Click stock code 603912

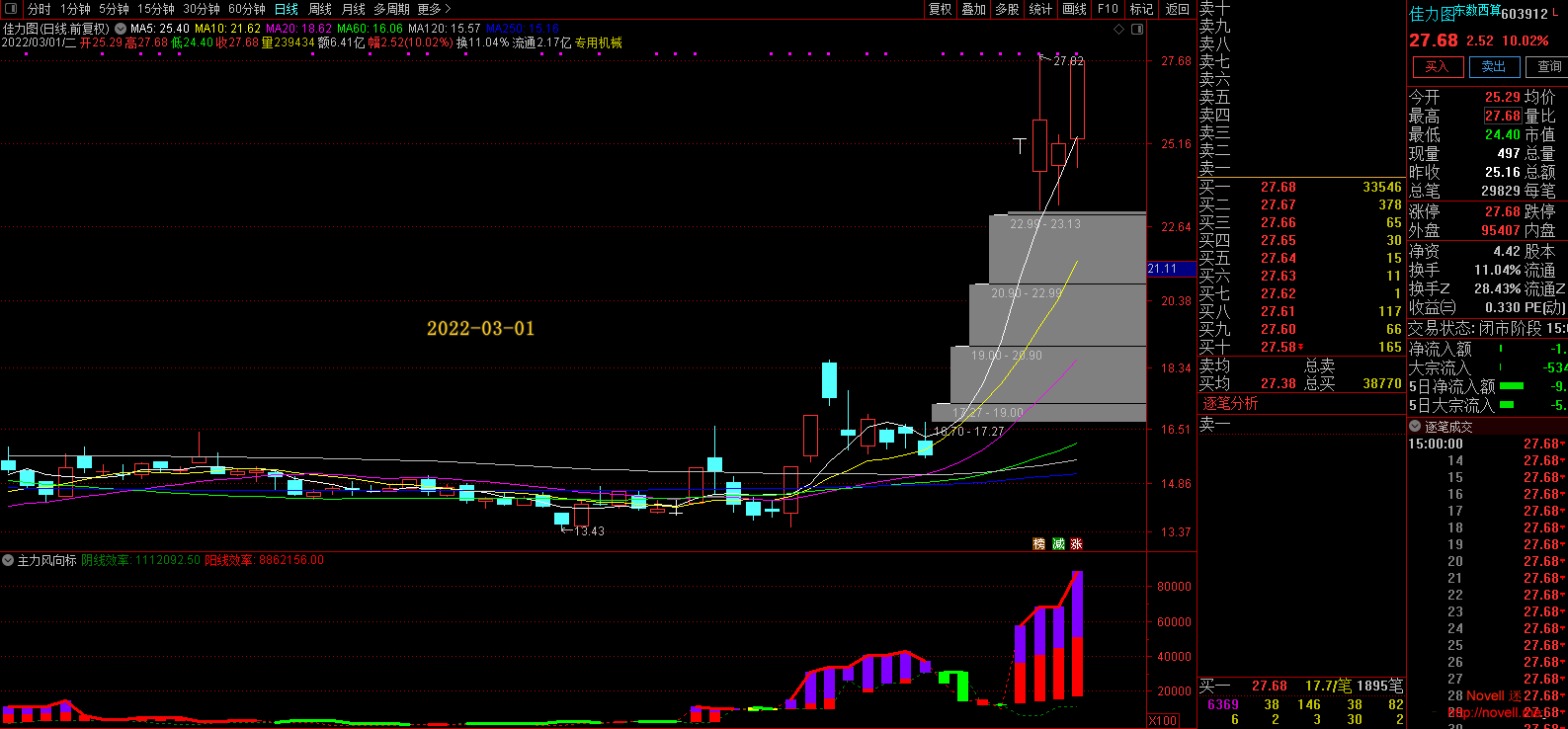point(1525,14)
